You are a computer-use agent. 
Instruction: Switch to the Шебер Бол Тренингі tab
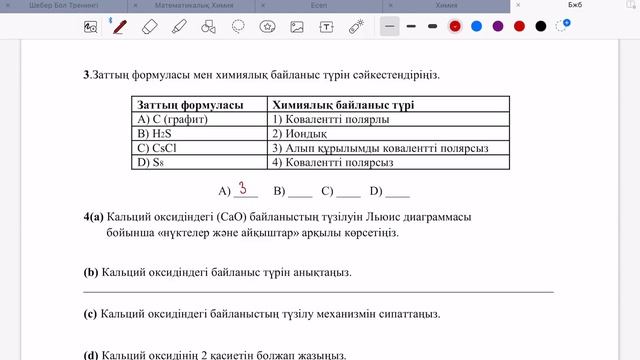coord(64,5)
